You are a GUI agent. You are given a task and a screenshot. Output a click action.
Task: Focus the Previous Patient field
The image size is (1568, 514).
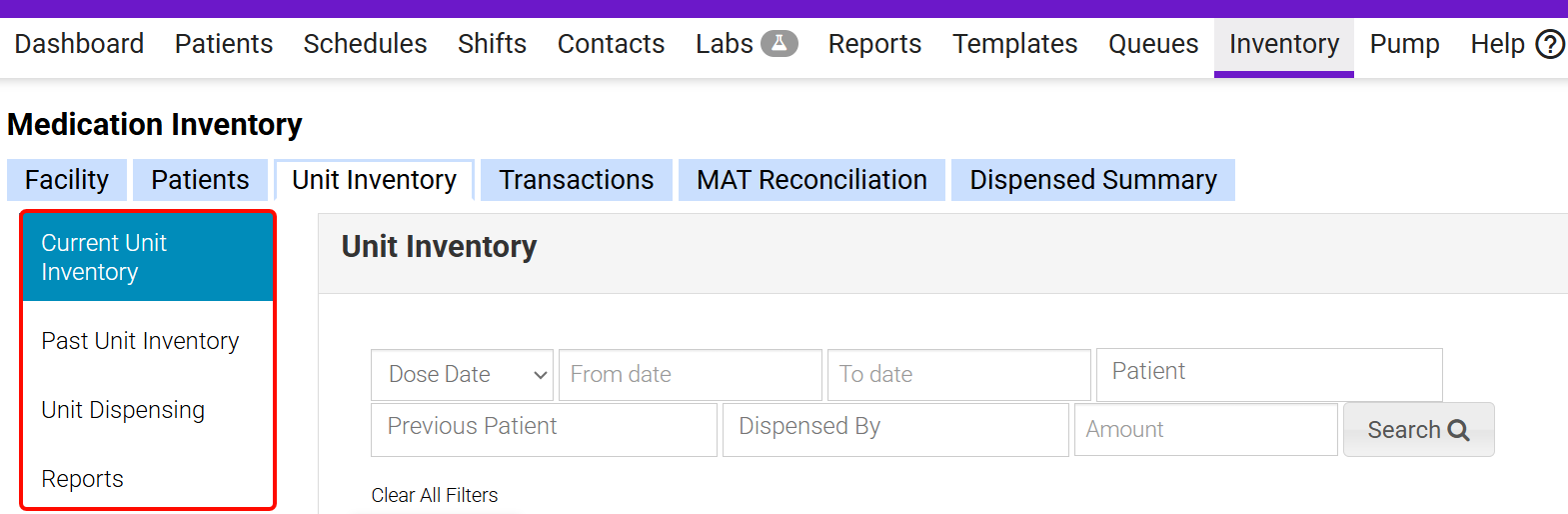coord(544,428)
